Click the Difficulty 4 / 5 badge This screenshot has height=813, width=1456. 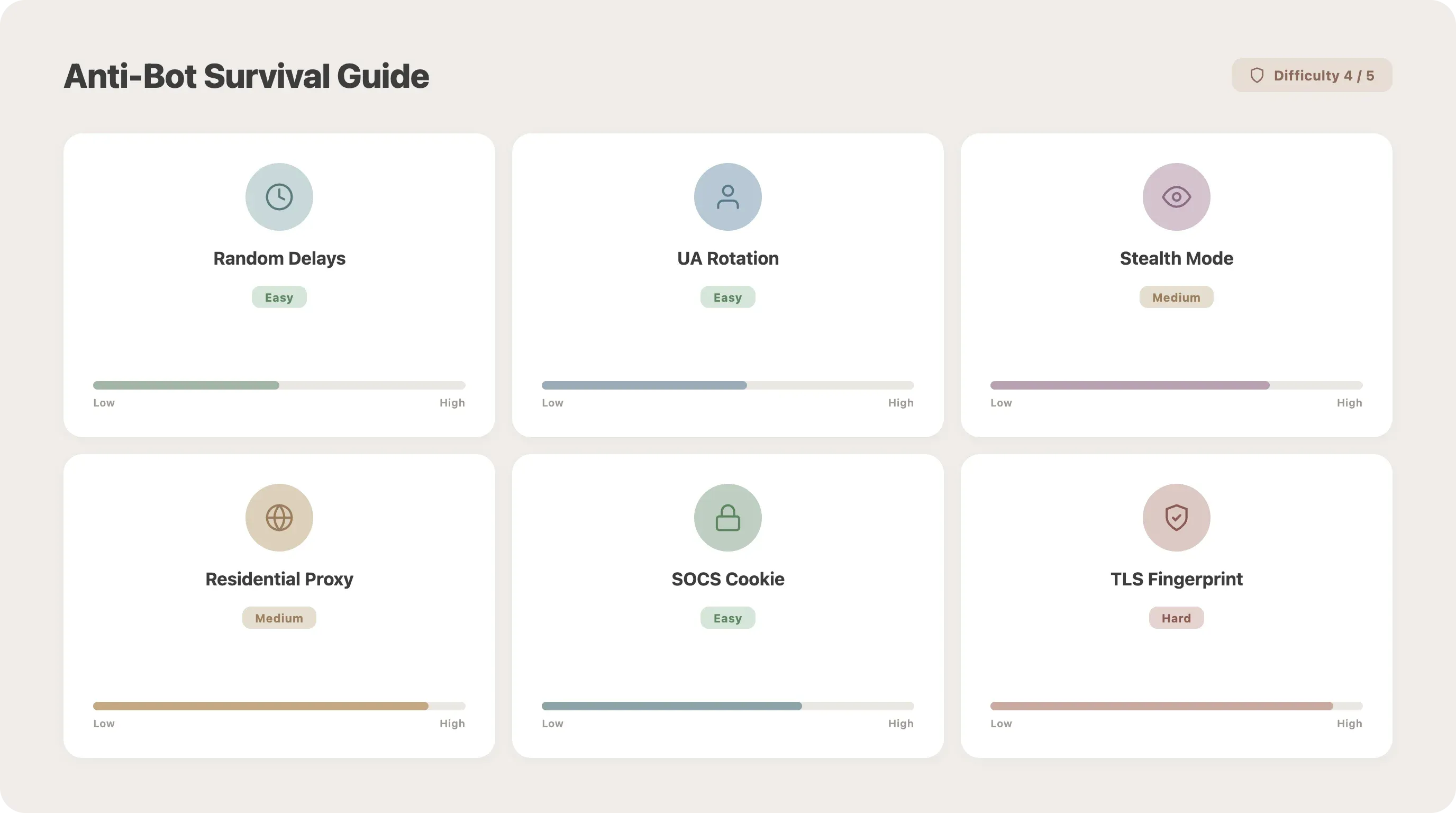pos(1312,75)
